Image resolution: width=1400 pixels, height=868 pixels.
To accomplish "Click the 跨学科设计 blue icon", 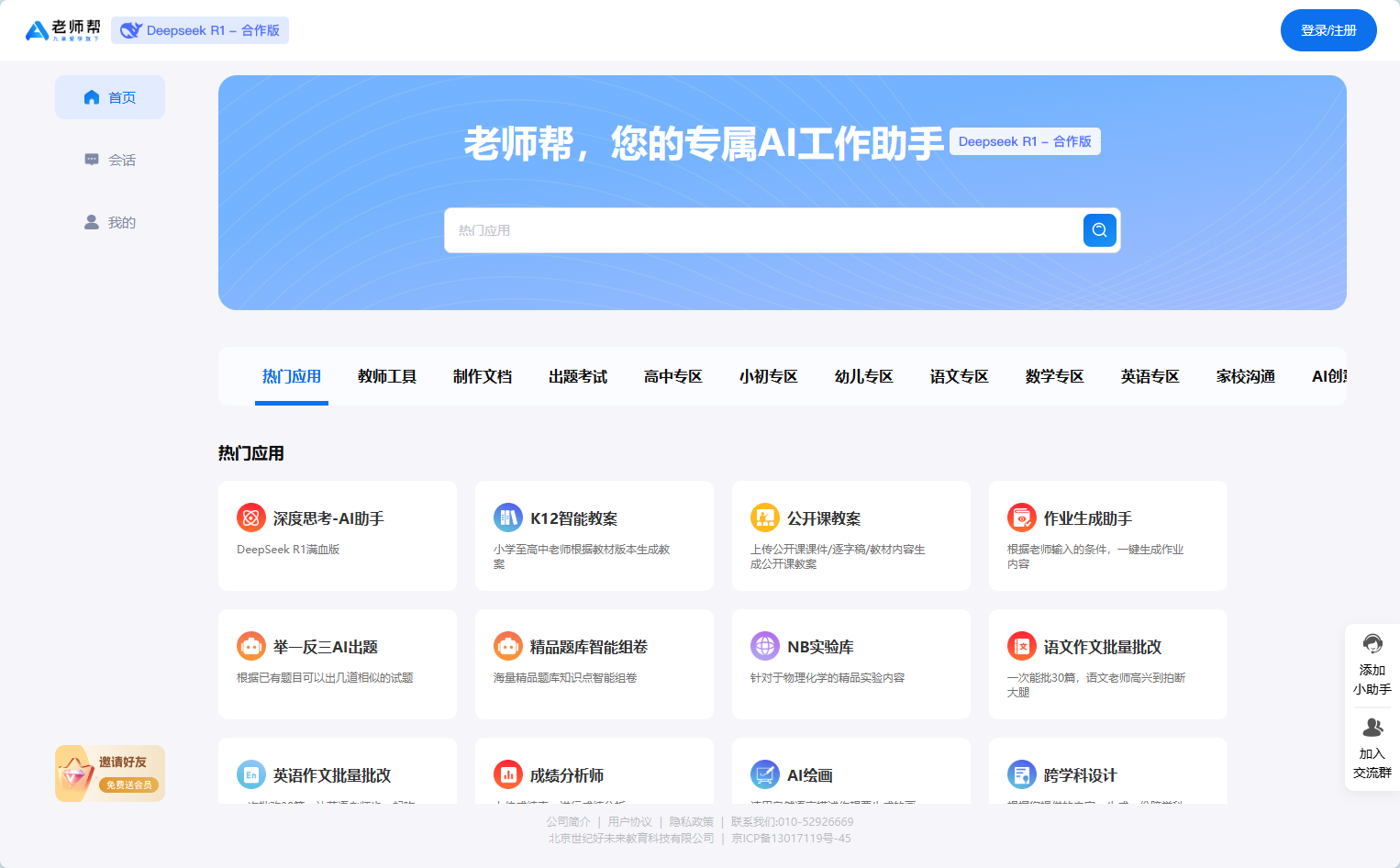I will (x=1022, y=774).
